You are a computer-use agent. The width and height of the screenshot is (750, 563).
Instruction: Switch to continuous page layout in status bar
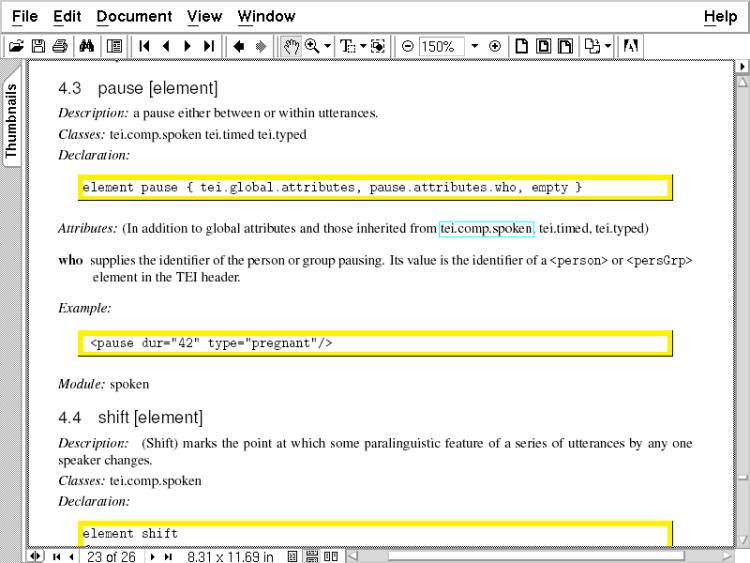[312, 556]
